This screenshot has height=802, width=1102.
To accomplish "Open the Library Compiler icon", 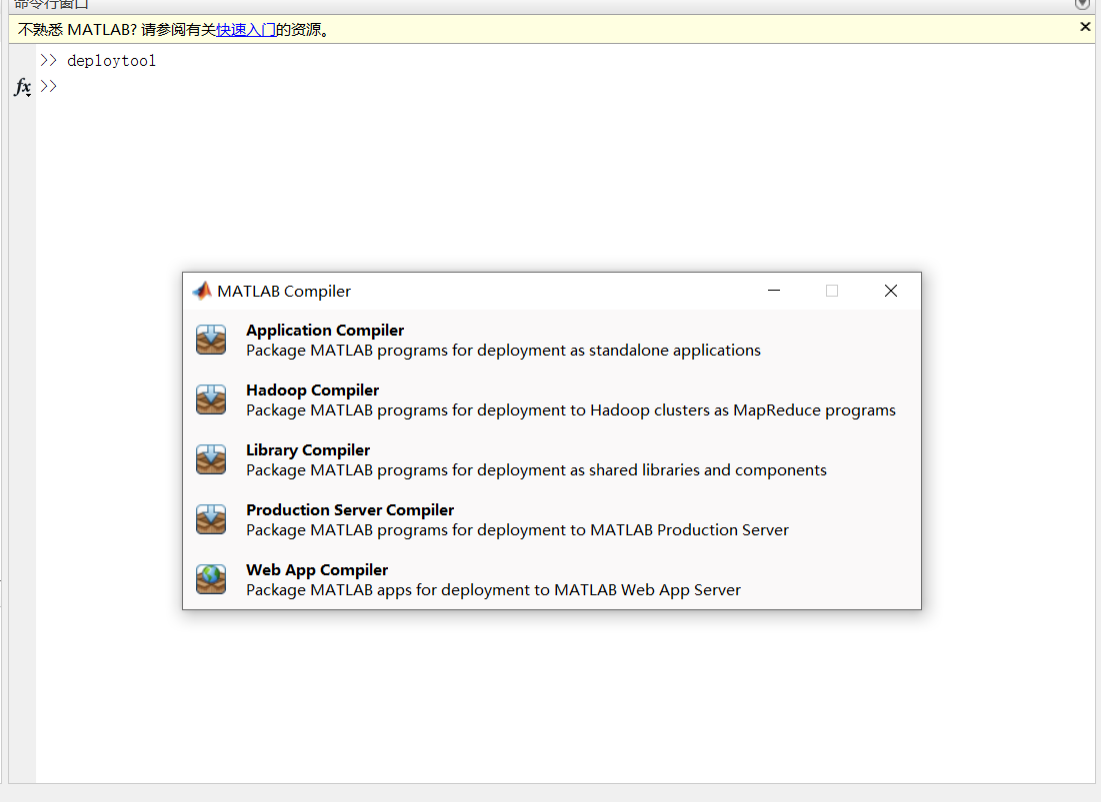I will pyautogui.click(x=211, y=459).
